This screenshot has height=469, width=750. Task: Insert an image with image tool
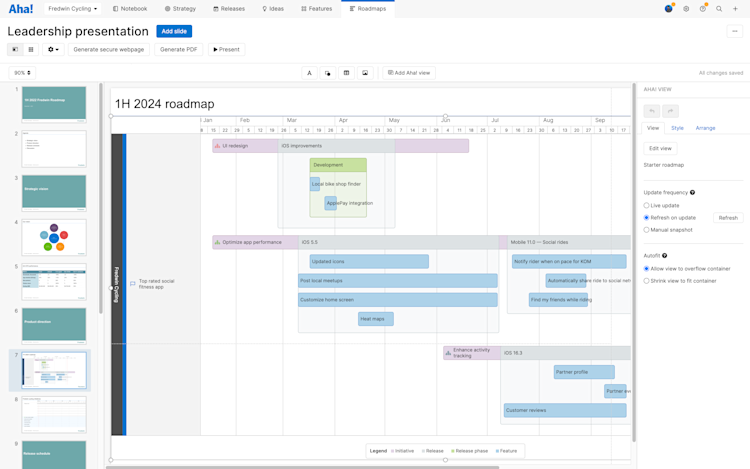365,73
